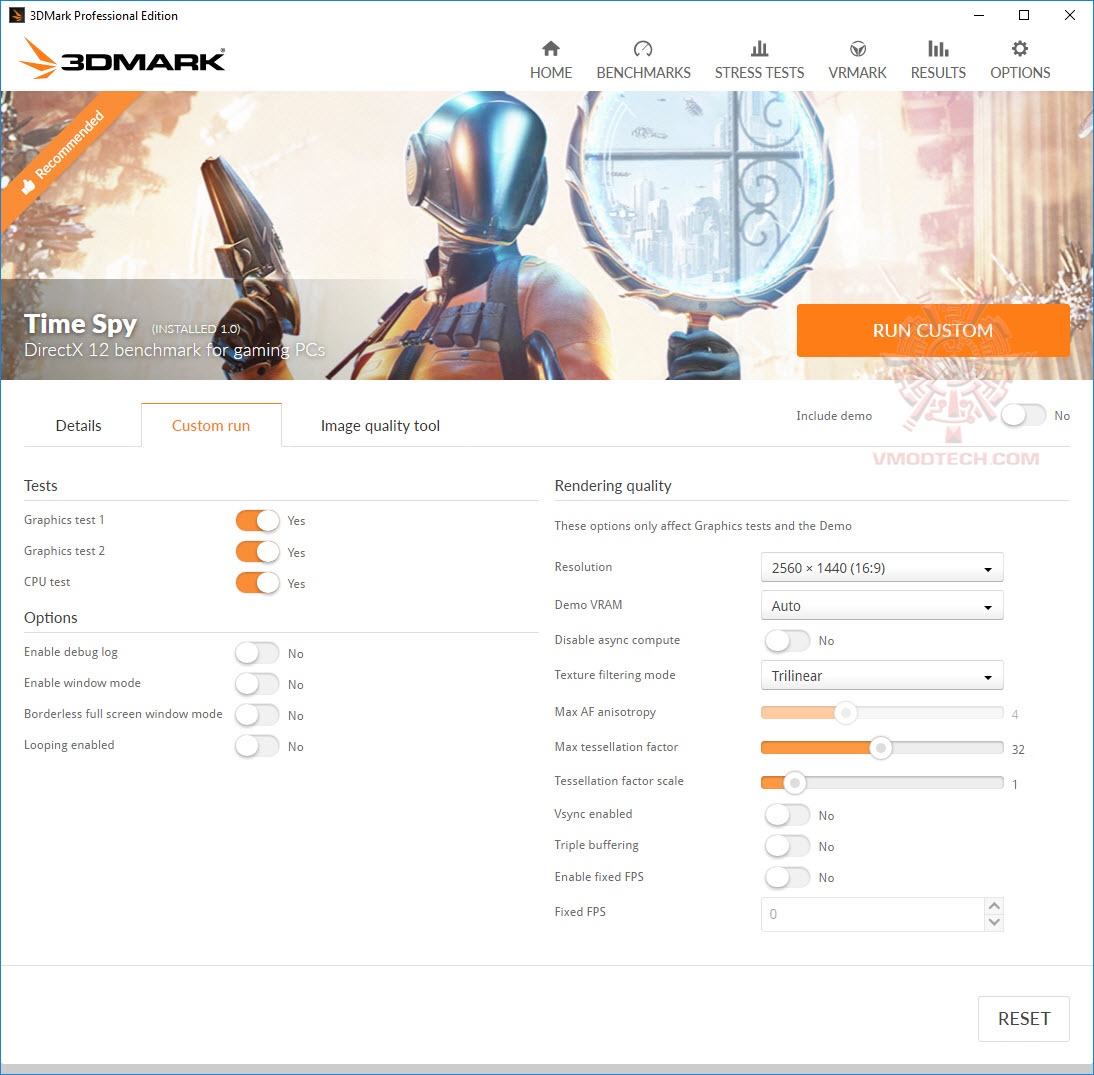The image size is (1094, 1075).
Task: Minimize the 3DMark window
Action: click(x=978, y=15)
